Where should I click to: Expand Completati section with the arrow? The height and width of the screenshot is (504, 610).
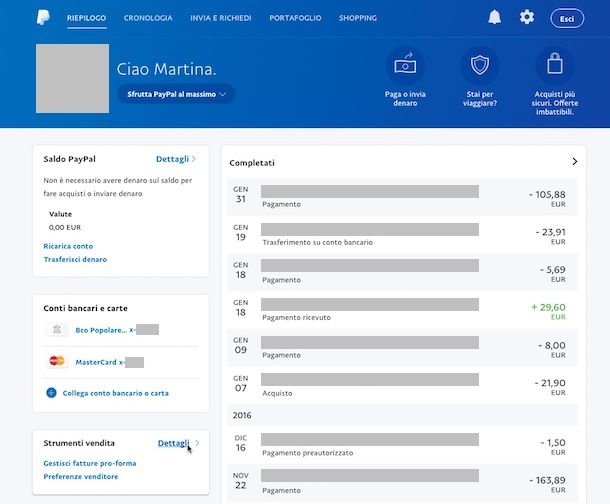[x=575, y=161]
